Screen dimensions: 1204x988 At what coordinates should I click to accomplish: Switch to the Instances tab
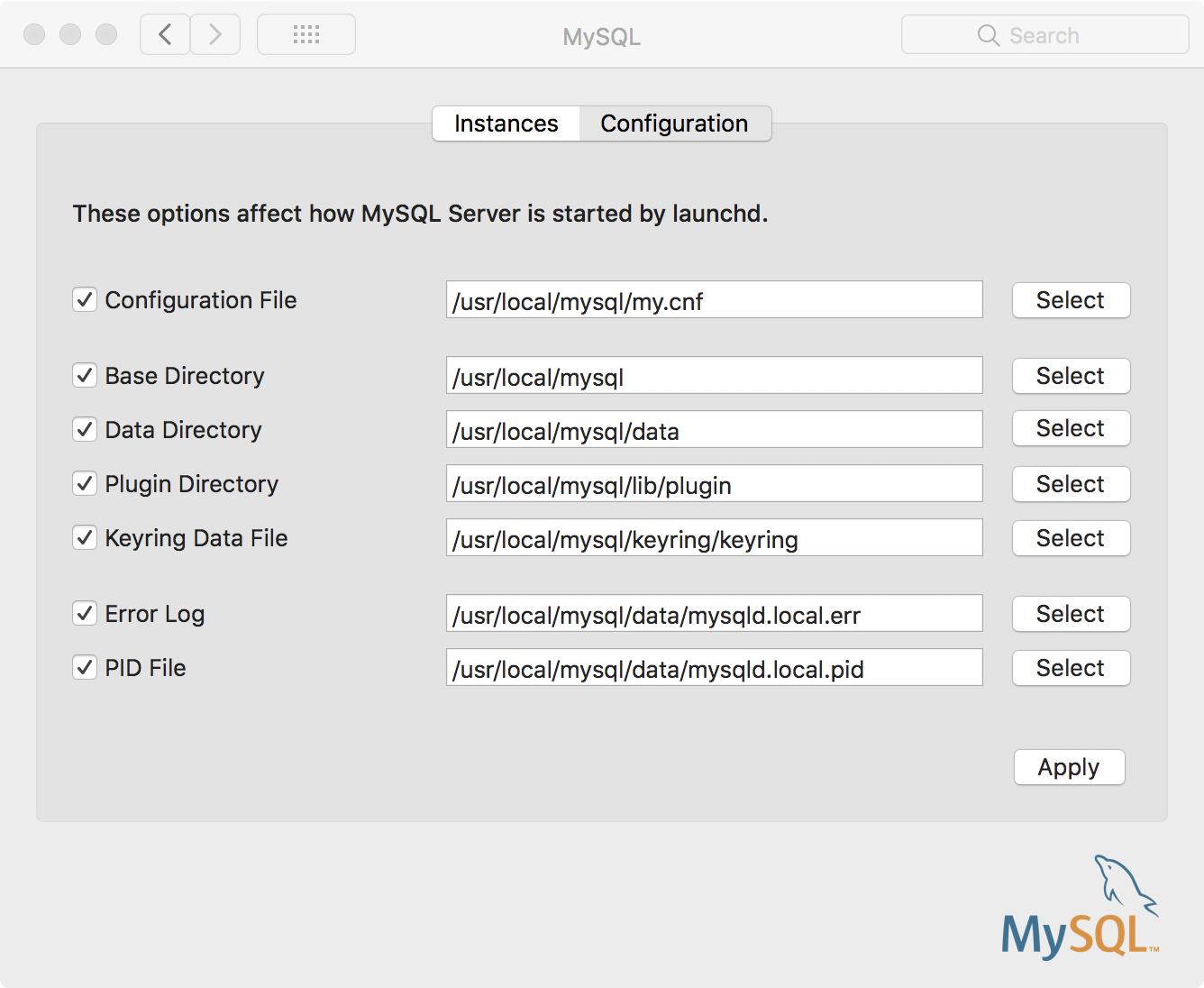(x=506, y=123)
